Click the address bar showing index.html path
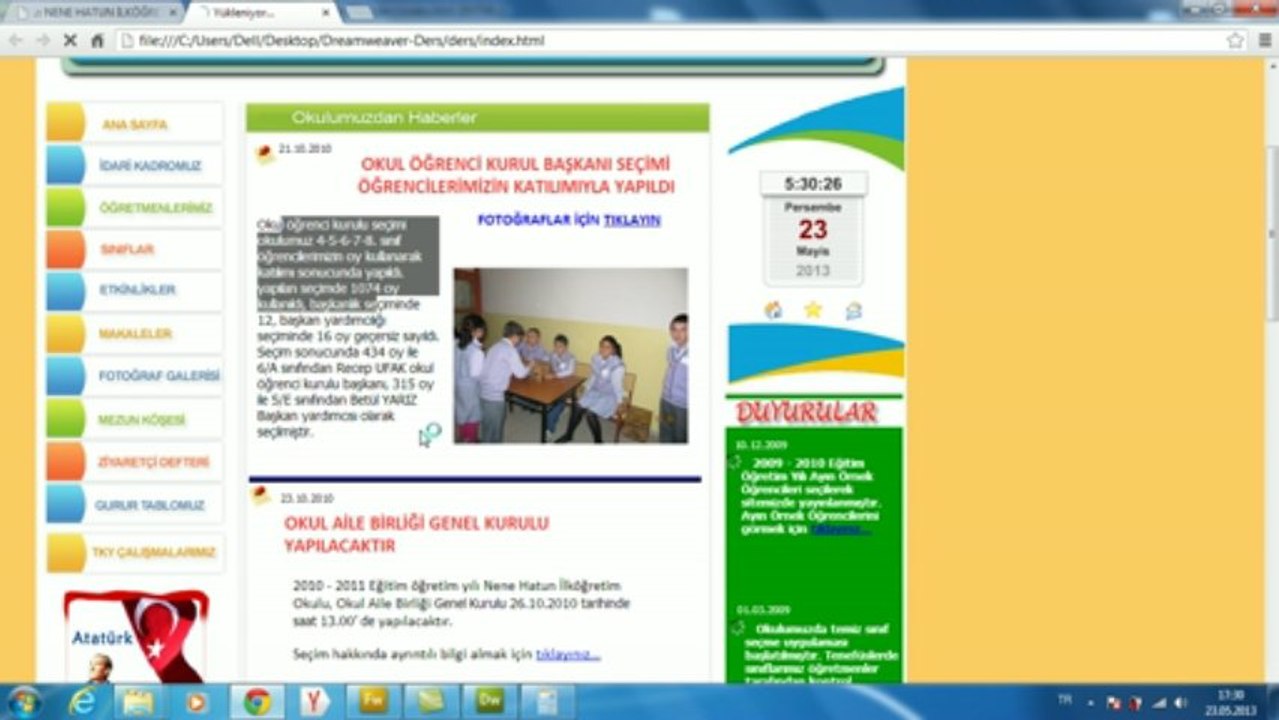The image size is (1279, 720). click(x=670, y=41)
